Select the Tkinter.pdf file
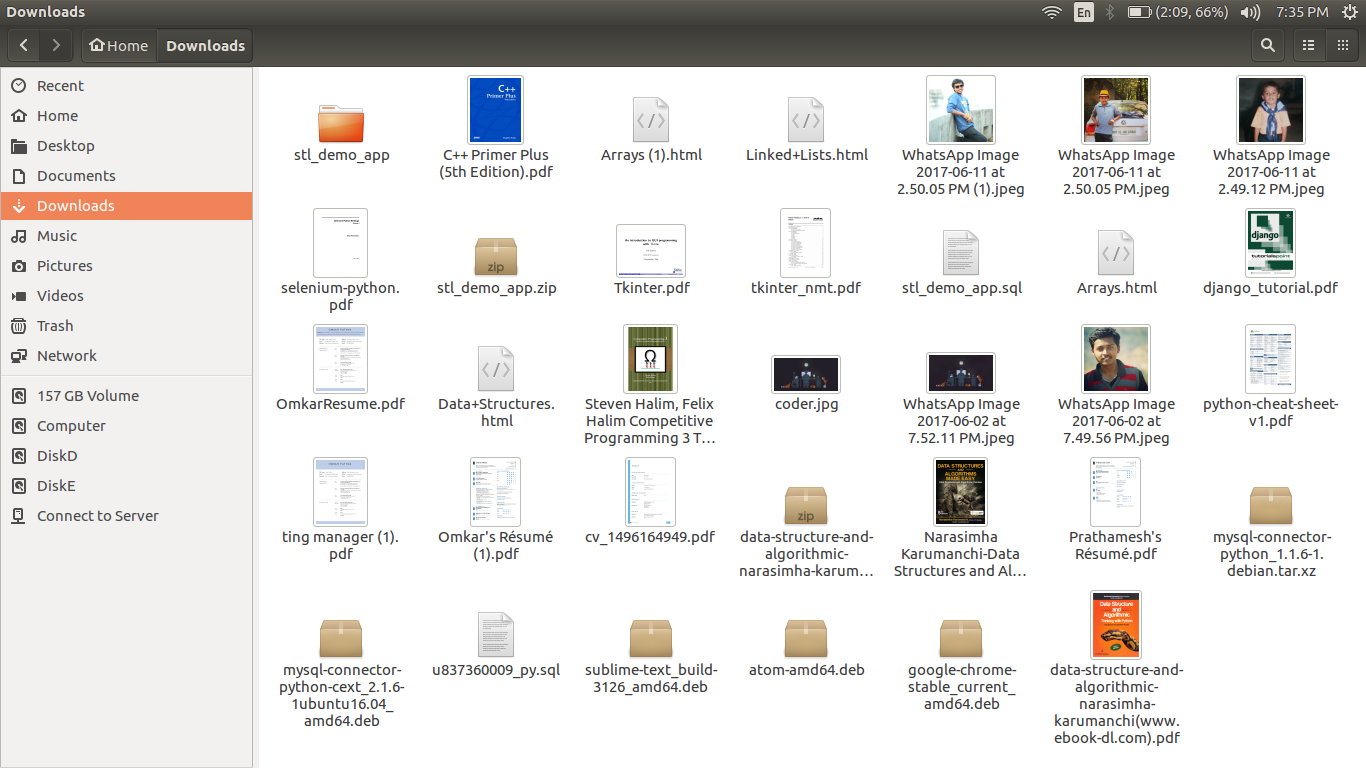1366x768 pixels. 651,250
